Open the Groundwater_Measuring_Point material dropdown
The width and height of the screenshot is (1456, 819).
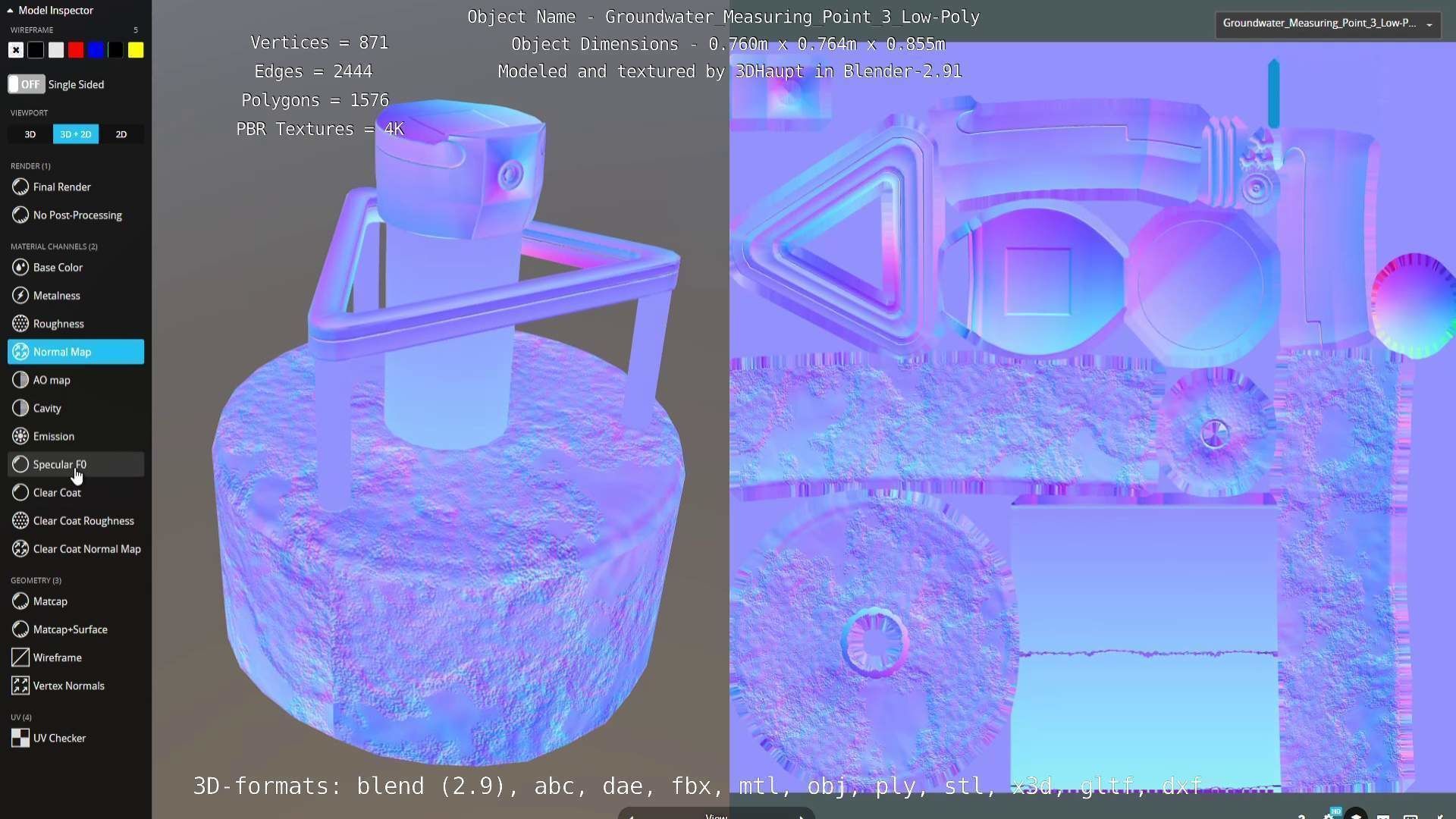coord(1328,24)
